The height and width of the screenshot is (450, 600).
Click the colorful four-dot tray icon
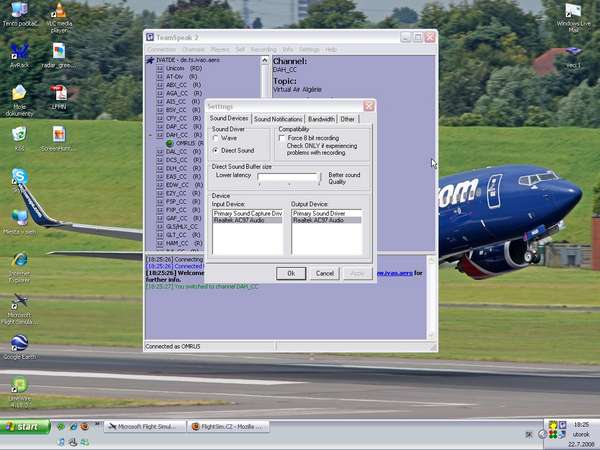[553, 435]
